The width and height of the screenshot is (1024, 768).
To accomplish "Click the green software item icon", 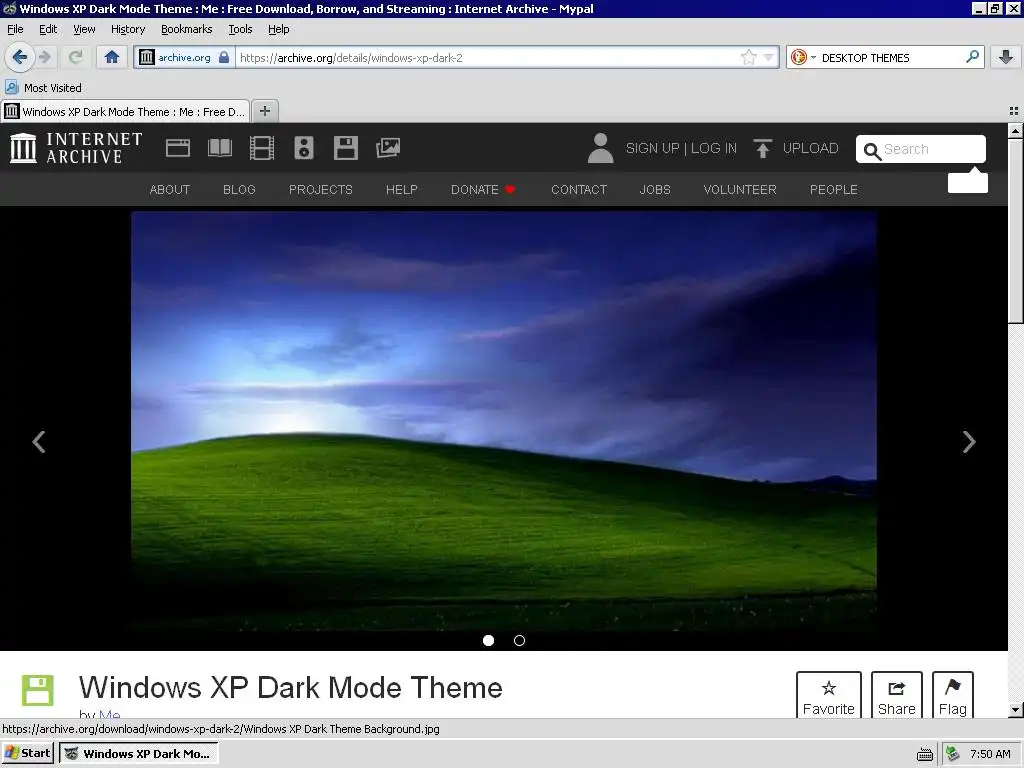I will coord(38,690).
